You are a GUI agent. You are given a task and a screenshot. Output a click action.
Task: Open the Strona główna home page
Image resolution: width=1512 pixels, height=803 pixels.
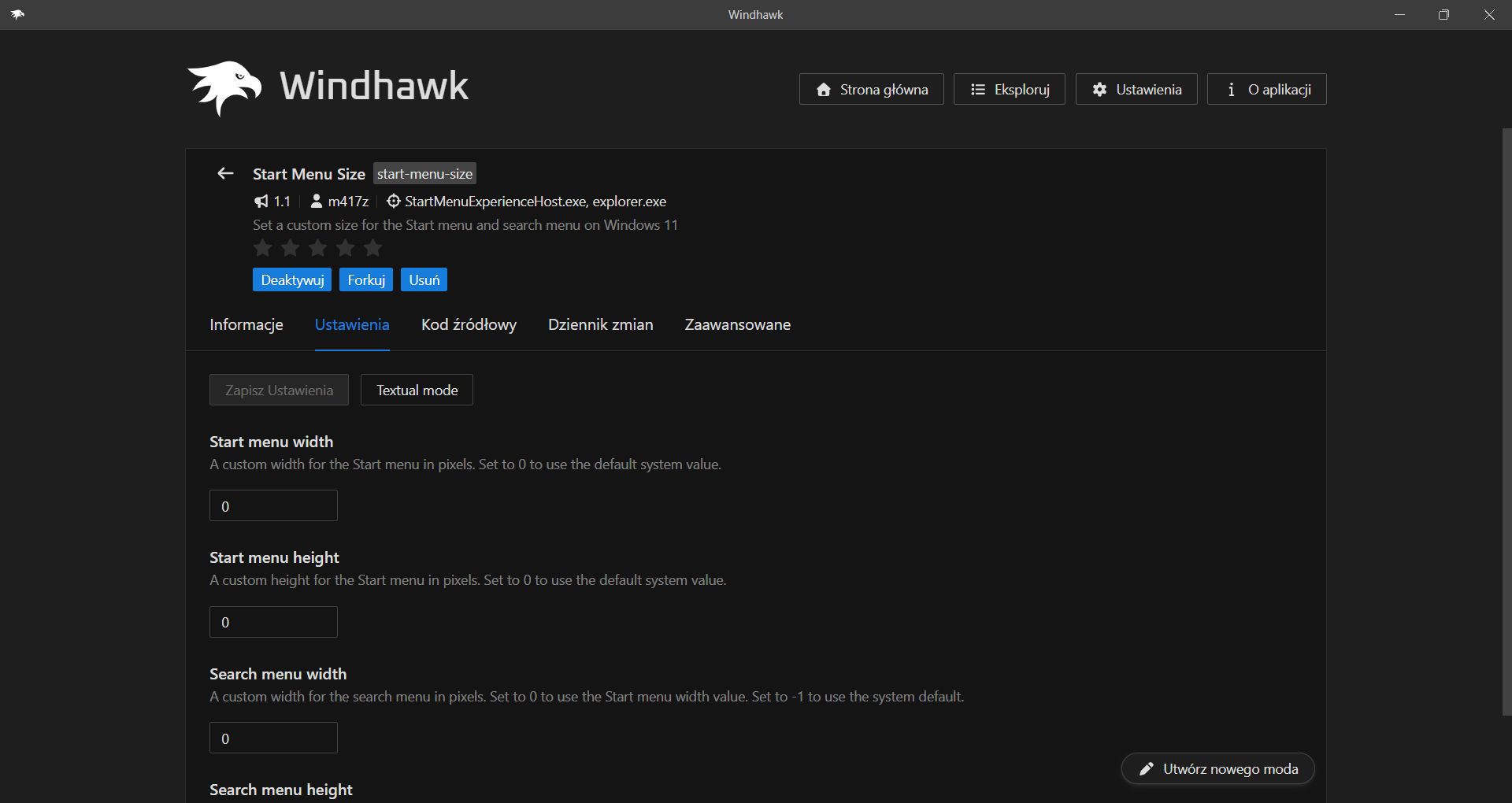point(872,89)
